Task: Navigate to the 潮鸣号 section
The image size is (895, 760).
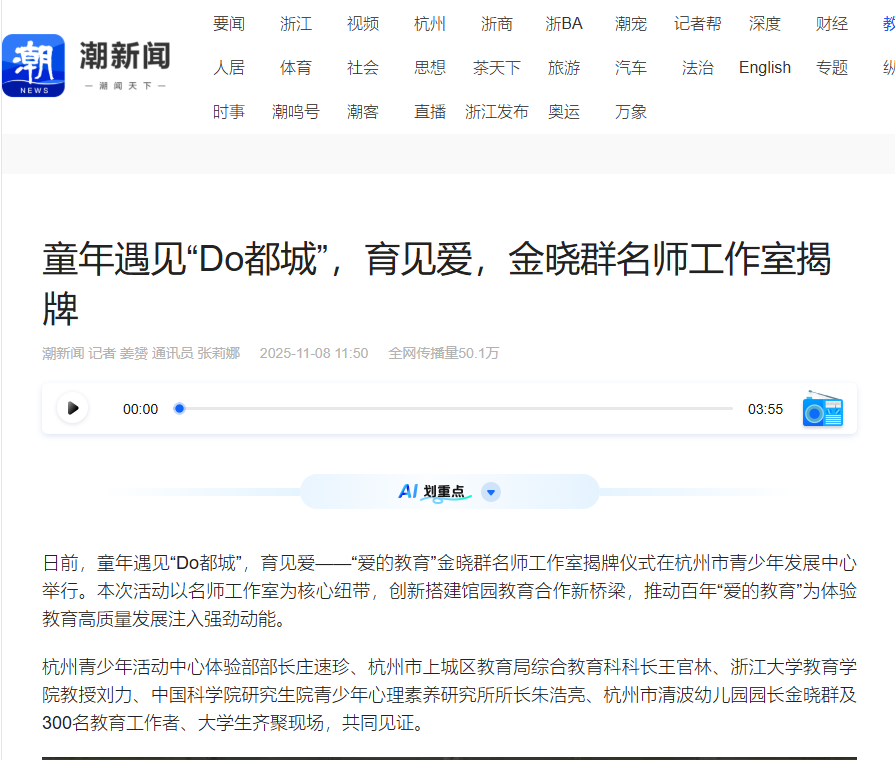Action: (x=296, y=112)
